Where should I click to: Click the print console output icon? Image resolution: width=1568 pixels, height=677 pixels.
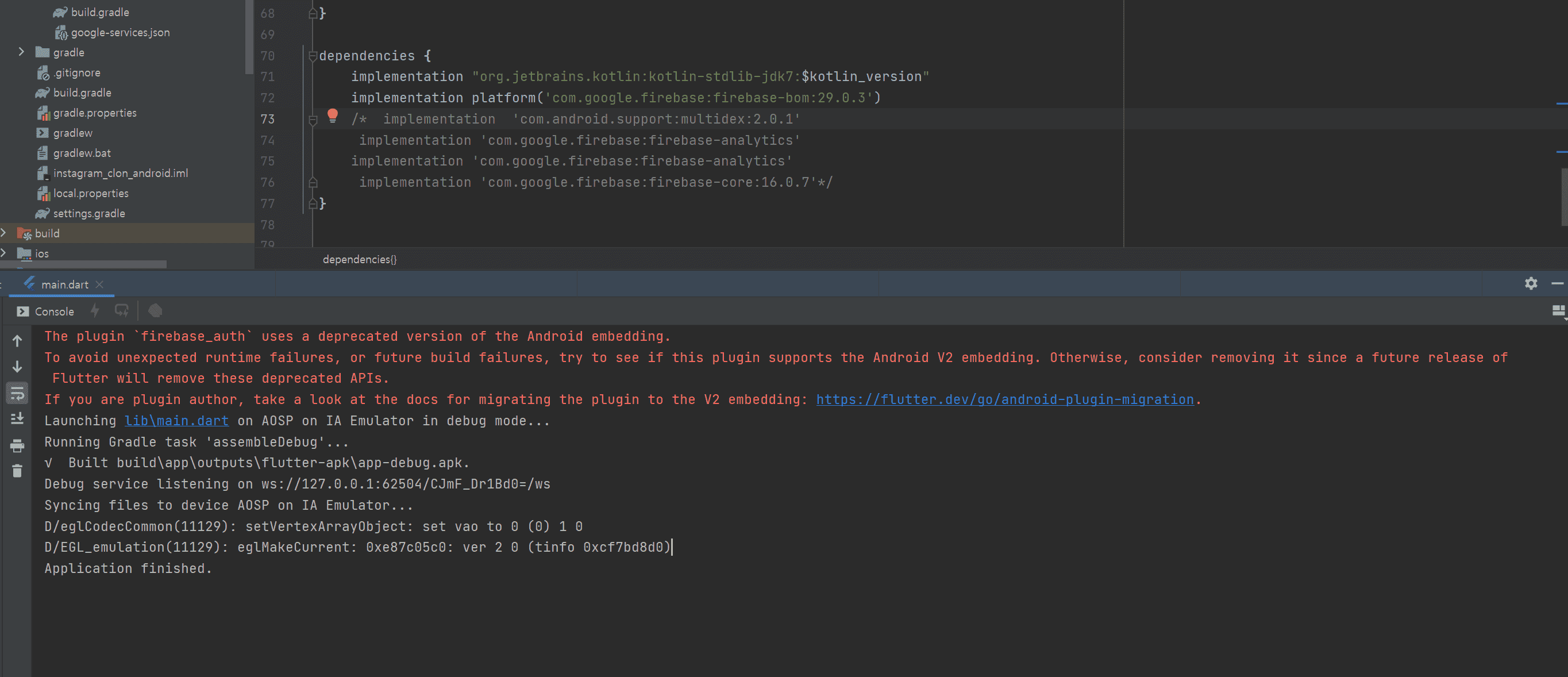point(17,445)
